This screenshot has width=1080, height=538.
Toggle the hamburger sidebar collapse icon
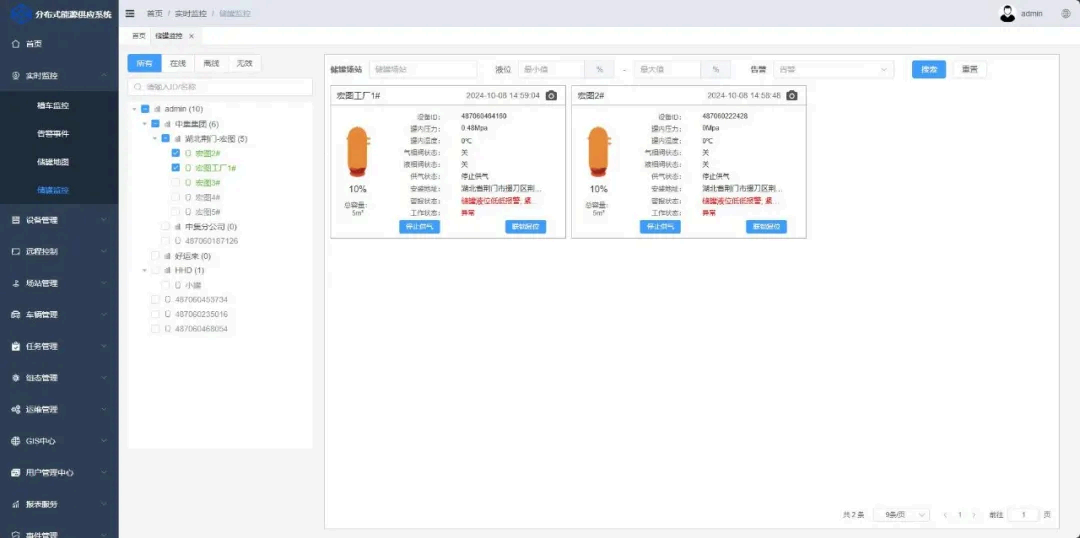coord(129,13)
